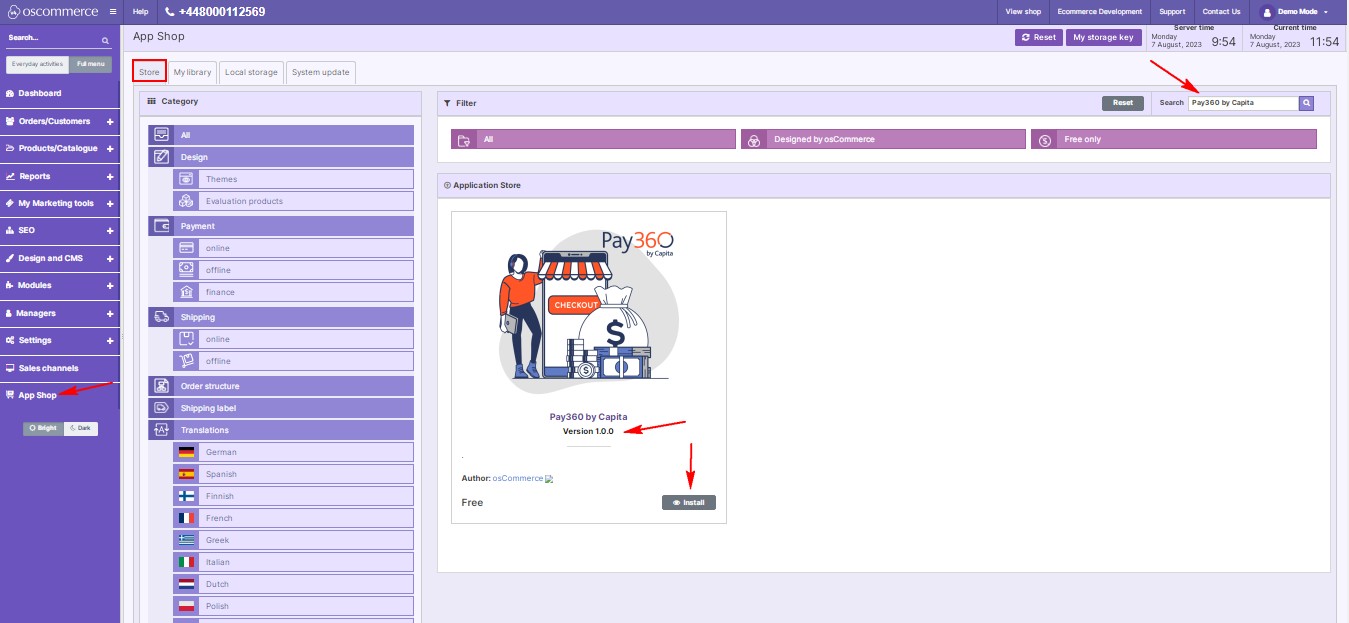Pick the Italian flag icon
This screenshot has height=623, width=1349.
[186, 562]
